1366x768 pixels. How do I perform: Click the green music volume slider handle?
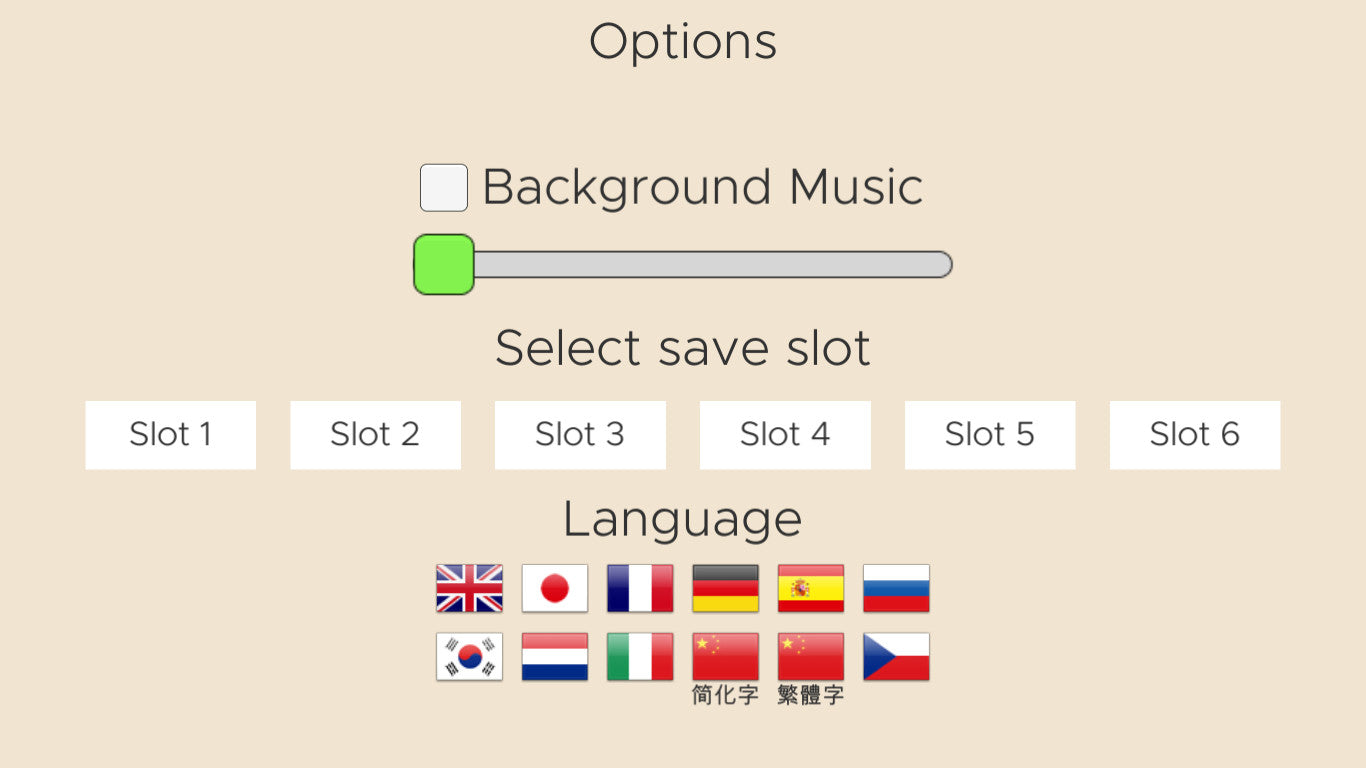tap(444, 265)
